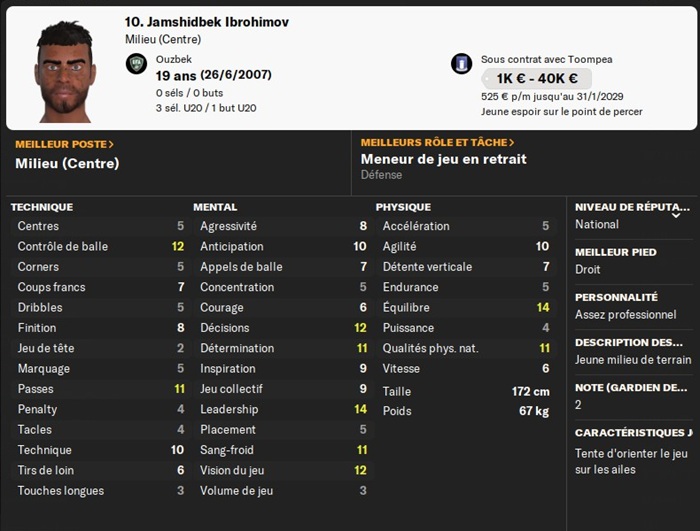Open the player face portrait
The image size is (700, 531).
(64, 70)
